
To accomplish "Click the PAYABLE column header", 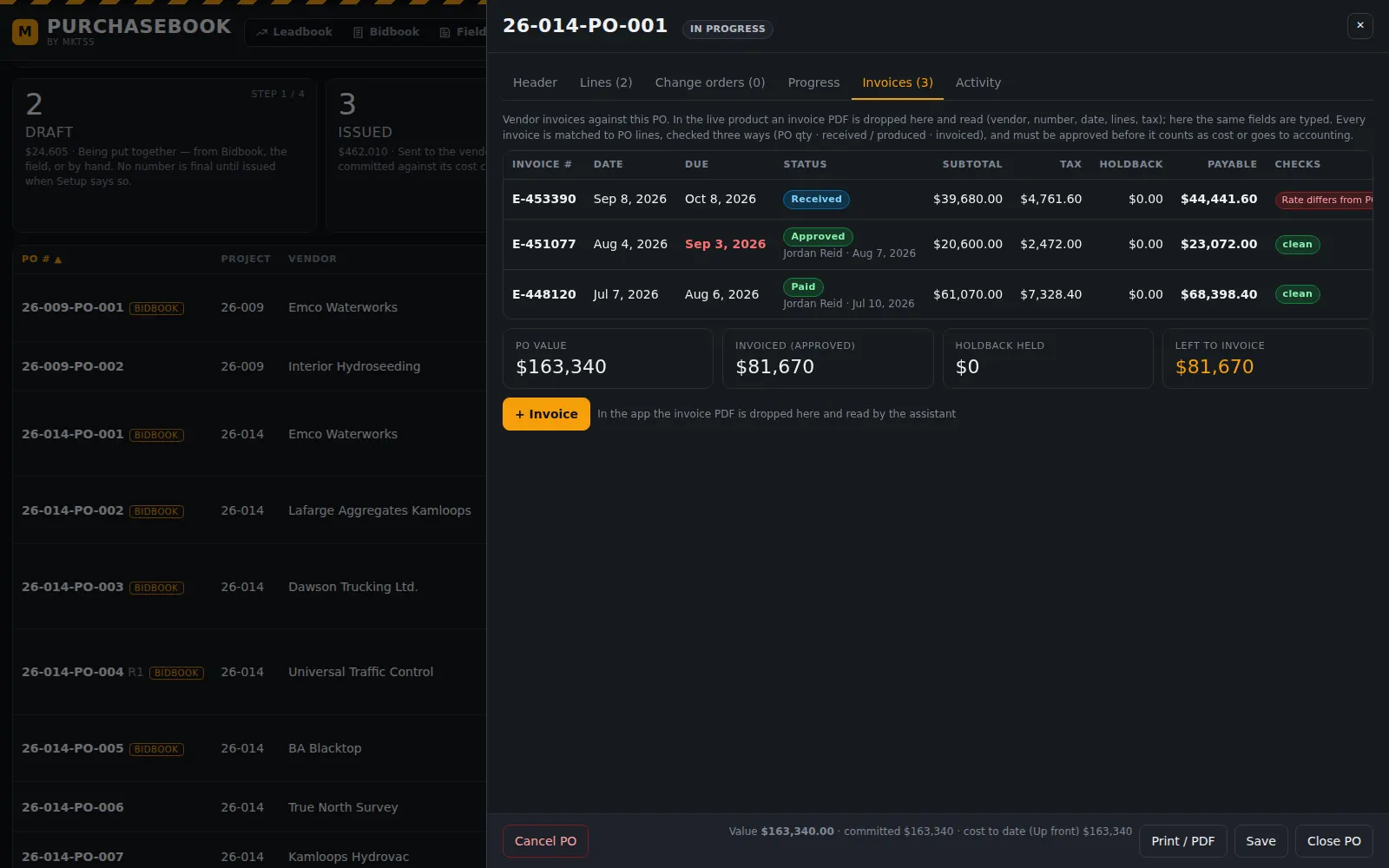I will [x=1232, y=164].
